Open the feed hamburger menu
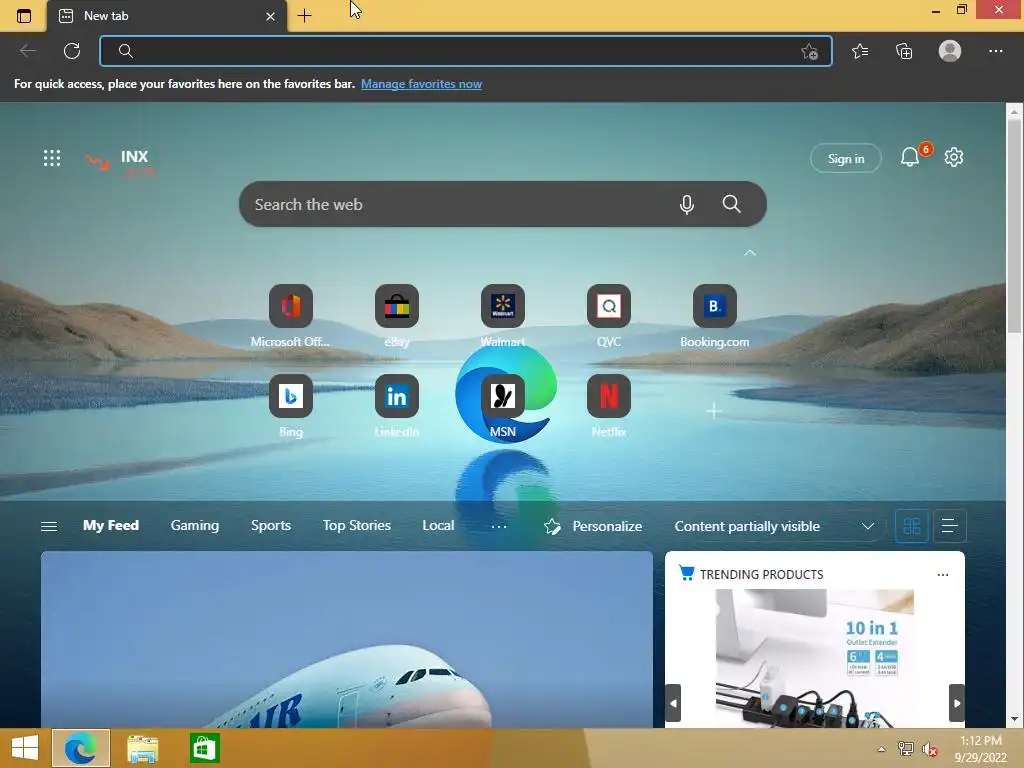Viewport: 1024px width, 768px height. [x=49, y=526]
